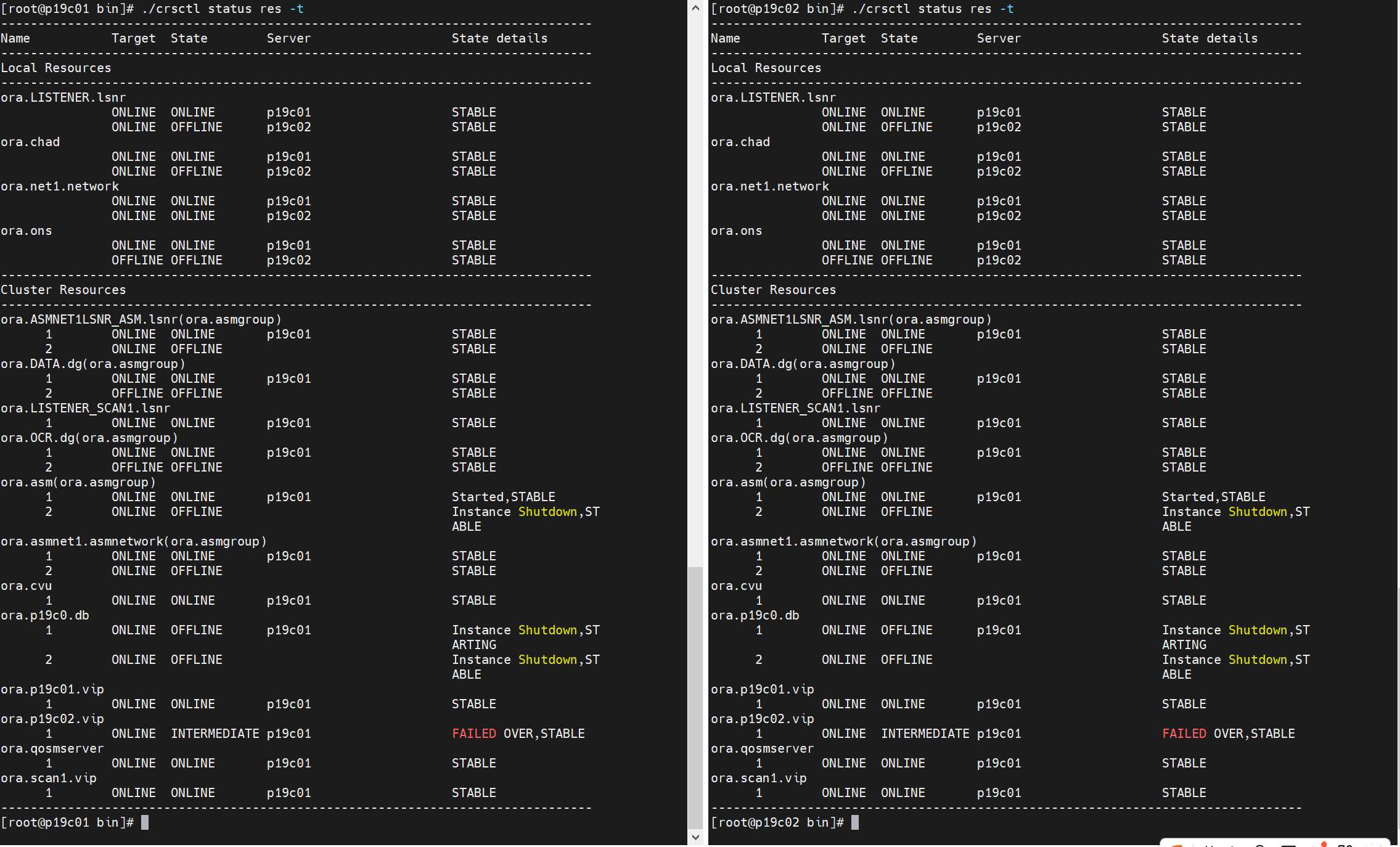Viewport: 1400px width, 847px height.
Task: Click ora.p19c0.db resource name in left pane
Action: point(45,615)
